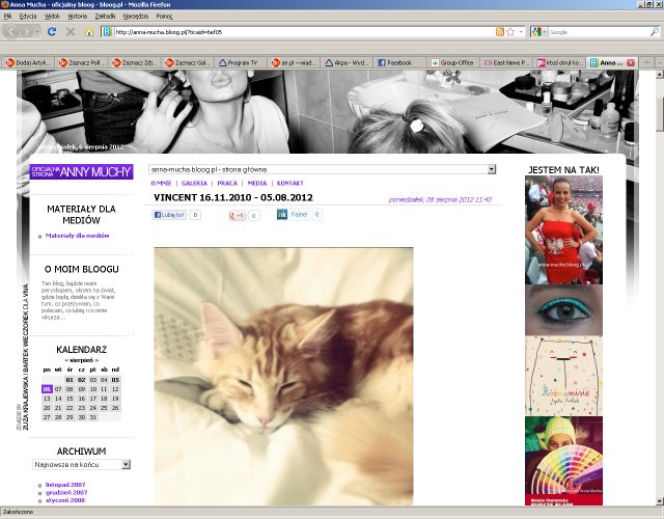664x519 pixels.
Task: Open a new tab with plus button
Action: point(646,63)
